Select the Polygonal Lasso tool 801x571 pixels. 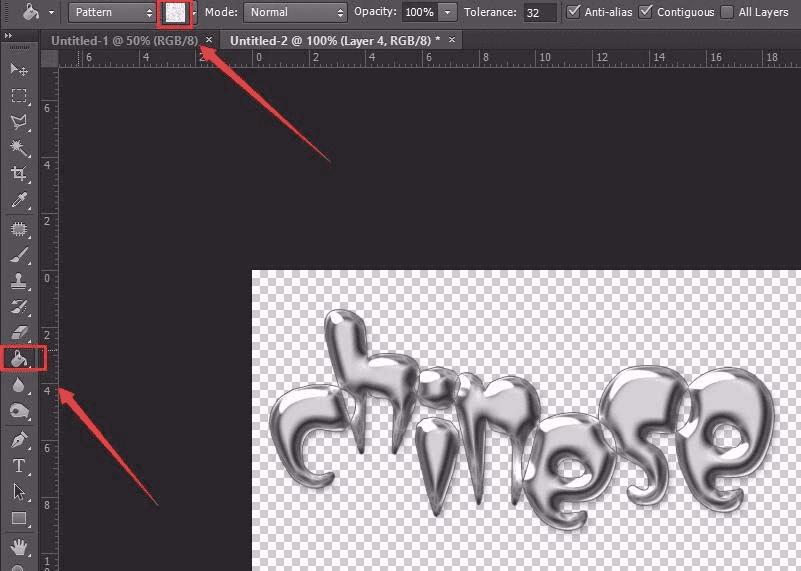pyautogui.click(x=19, y=122)
